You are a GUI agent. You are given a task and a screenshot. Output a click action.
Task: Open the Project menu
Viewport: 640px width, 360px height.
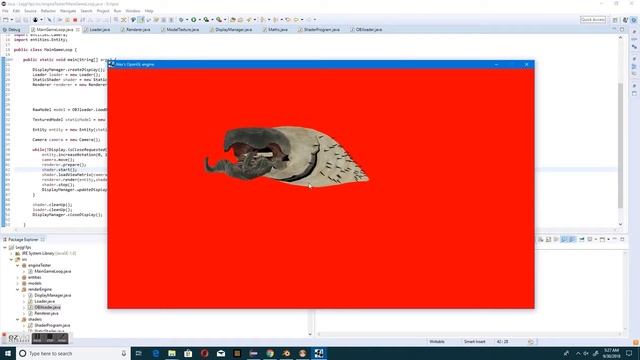pos(103,11)
